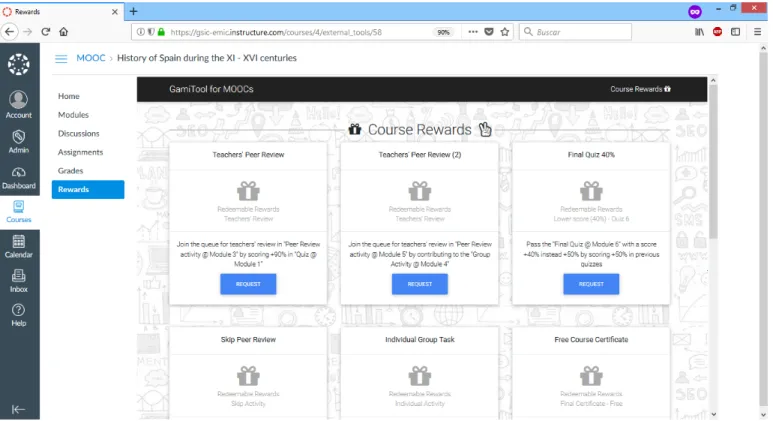The height and width of the screenshot is (421, 773).
Task: Open Grades in course navigation
Action: (70, 171)
